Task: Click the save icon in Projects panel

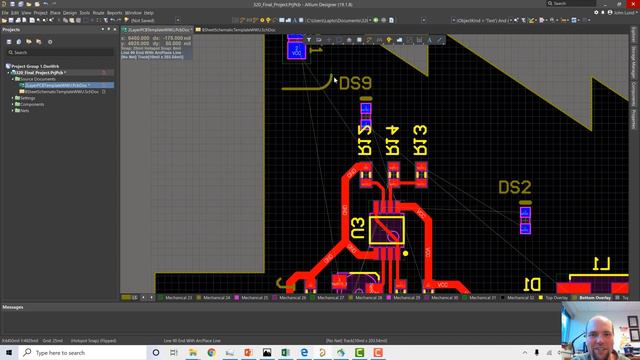Action: [9, 42]
